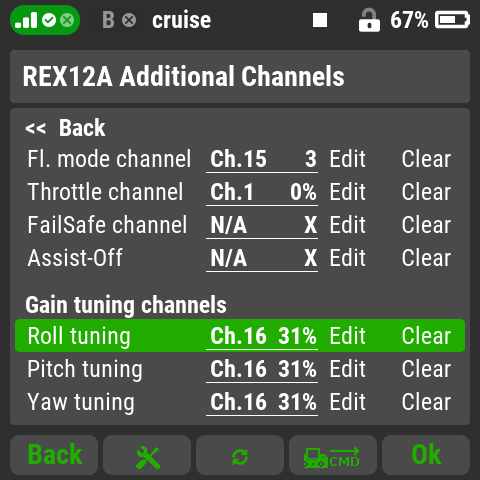
Task: Tap the green refresh arrows icon
Action: point(240,455)
